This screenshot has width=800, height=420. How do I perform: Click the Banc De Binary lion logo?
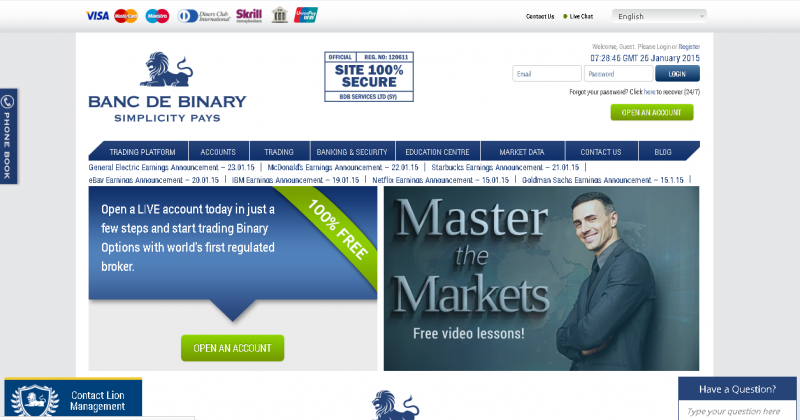[167, 87]
